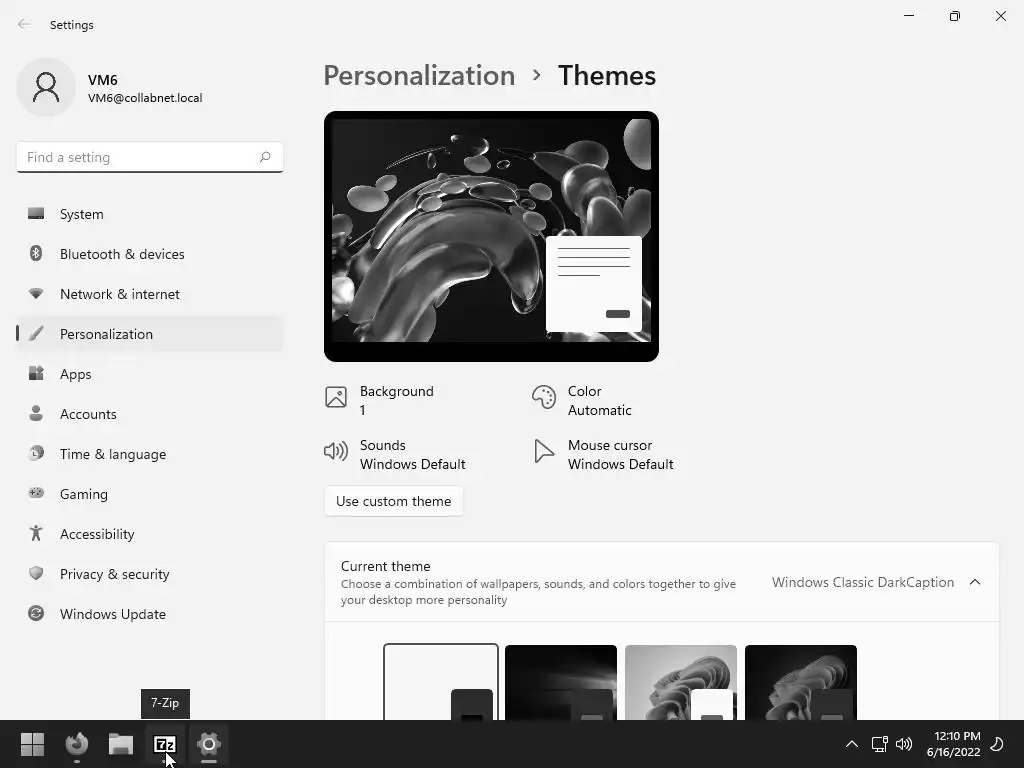Click notification moon icon in tray
Viewport: 1024px width, 768px height.
tap(997, 744)
